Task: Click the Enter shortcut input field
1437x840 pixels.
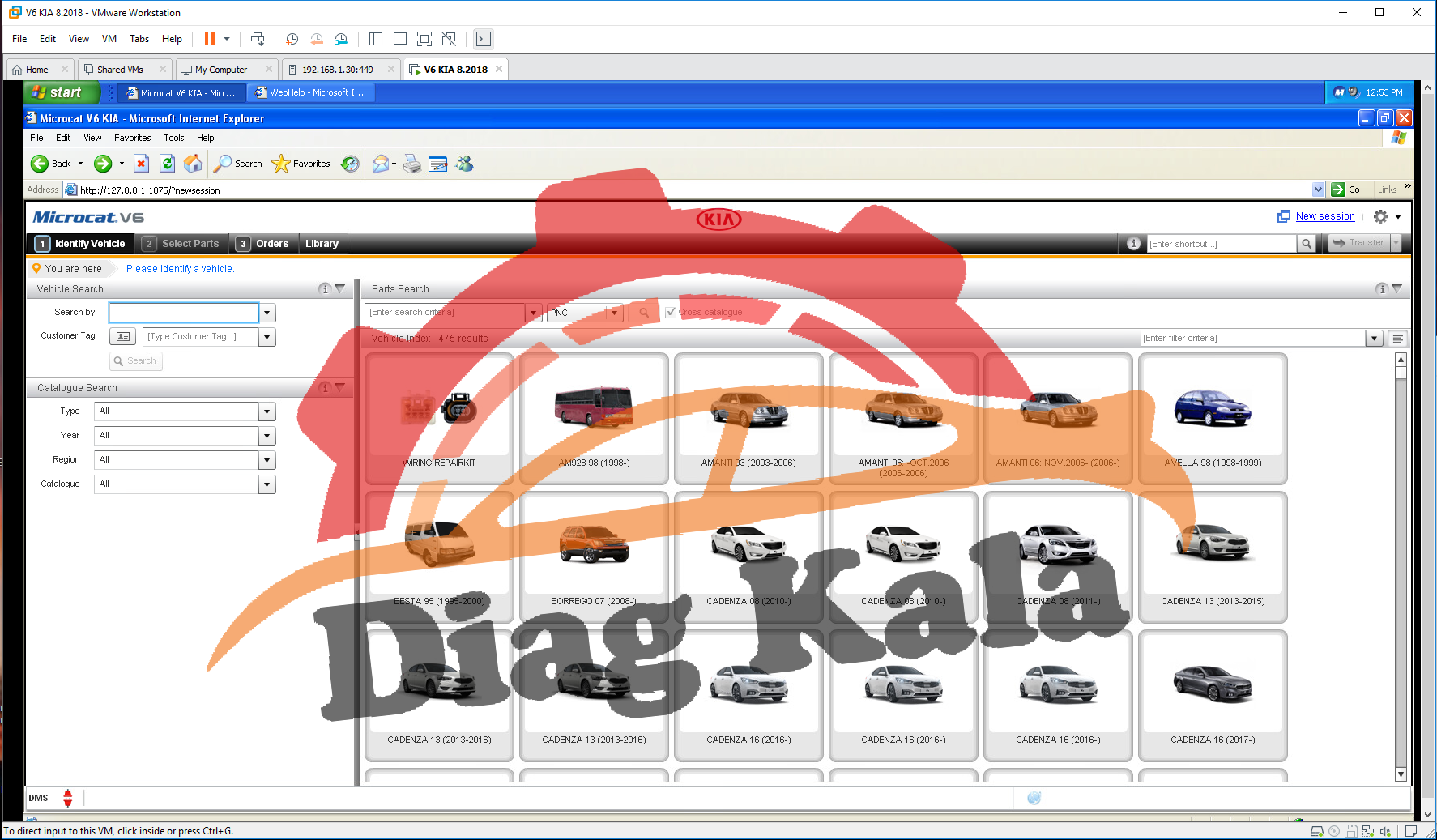Action: tap(1222, 243)
